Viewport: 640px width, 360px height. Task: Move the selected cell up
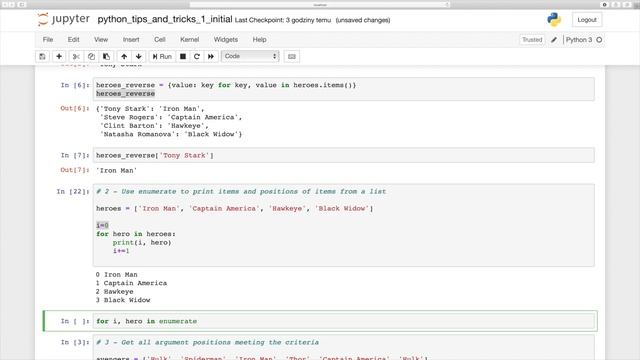pyautogui.click(x=124, y=56)
